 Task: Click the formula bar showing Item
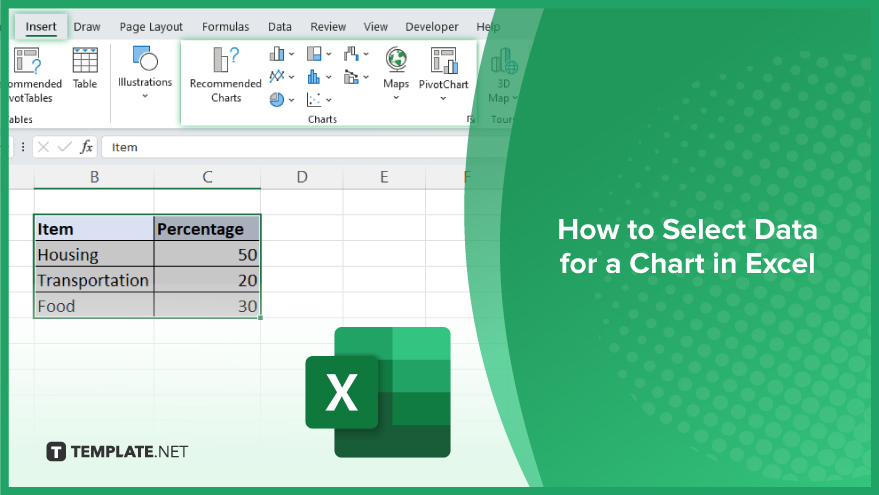tap(286, 147)
